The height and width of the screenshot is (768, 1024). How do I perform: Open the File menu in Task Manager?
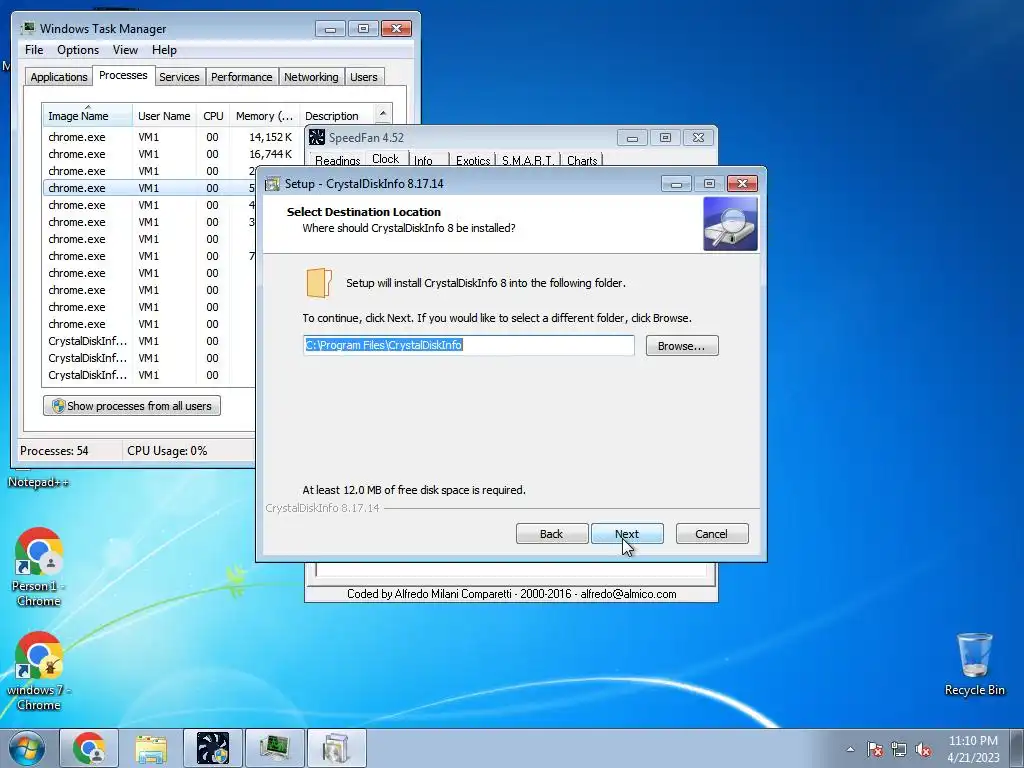[34, 50]
